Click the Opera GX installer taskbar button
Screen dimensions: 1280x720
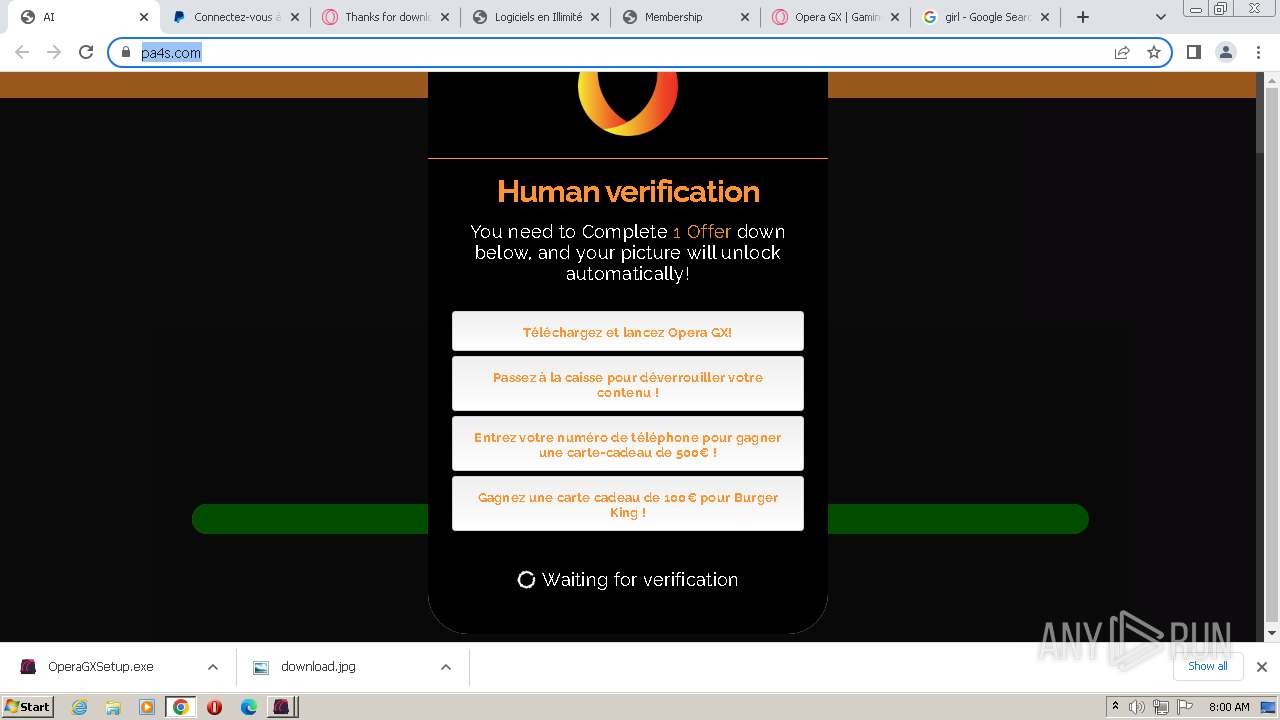pos(283,707)
